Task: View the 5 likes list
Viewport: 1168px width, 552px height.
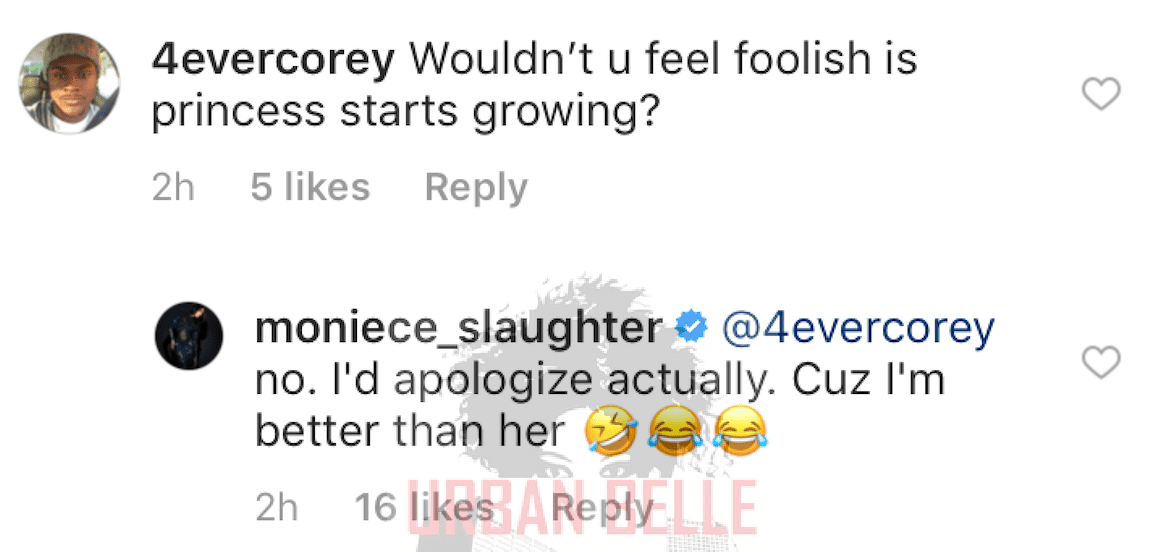Action: (x=310, y=186)
